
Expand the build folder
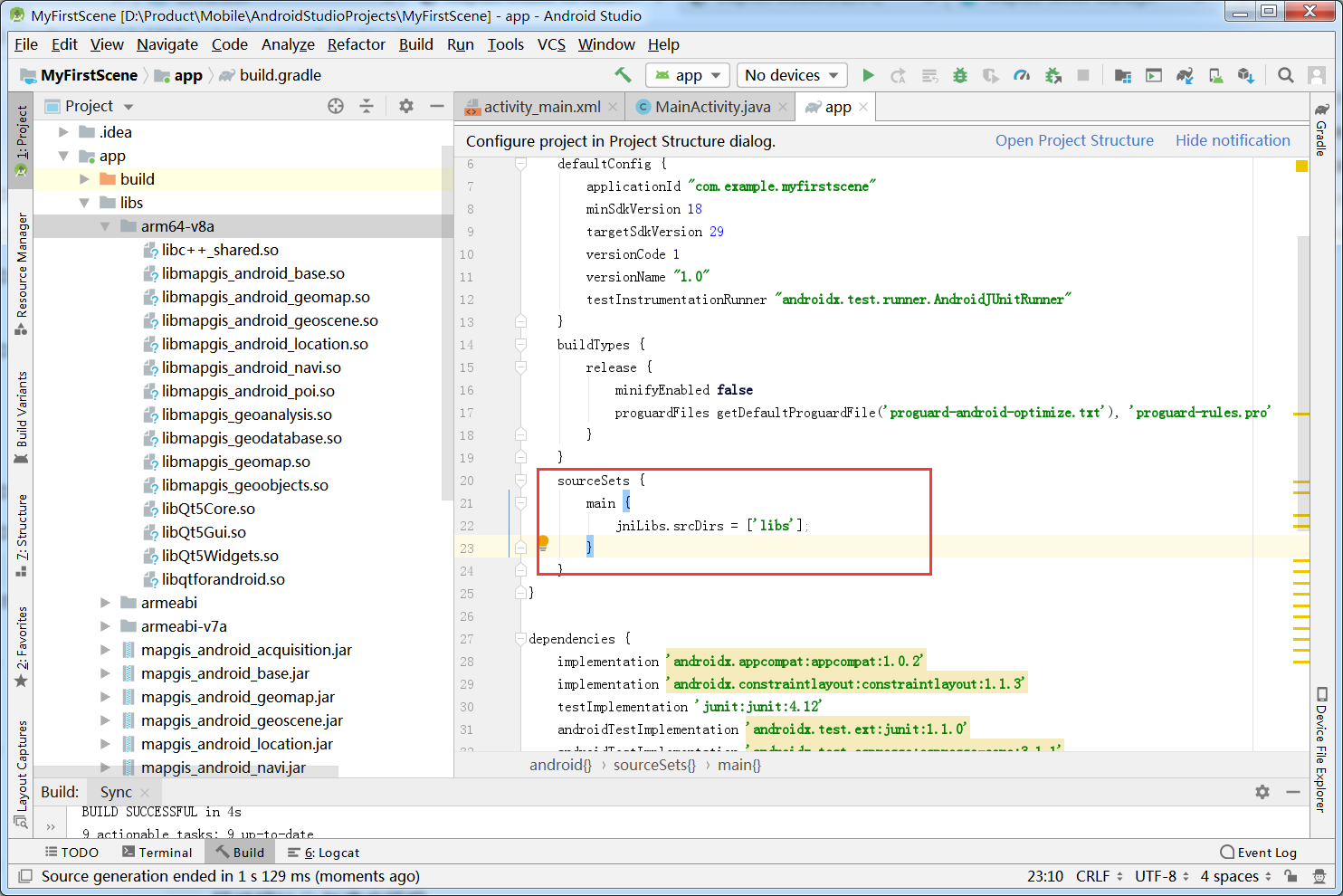pyautogui.click(x=84, y=179)
